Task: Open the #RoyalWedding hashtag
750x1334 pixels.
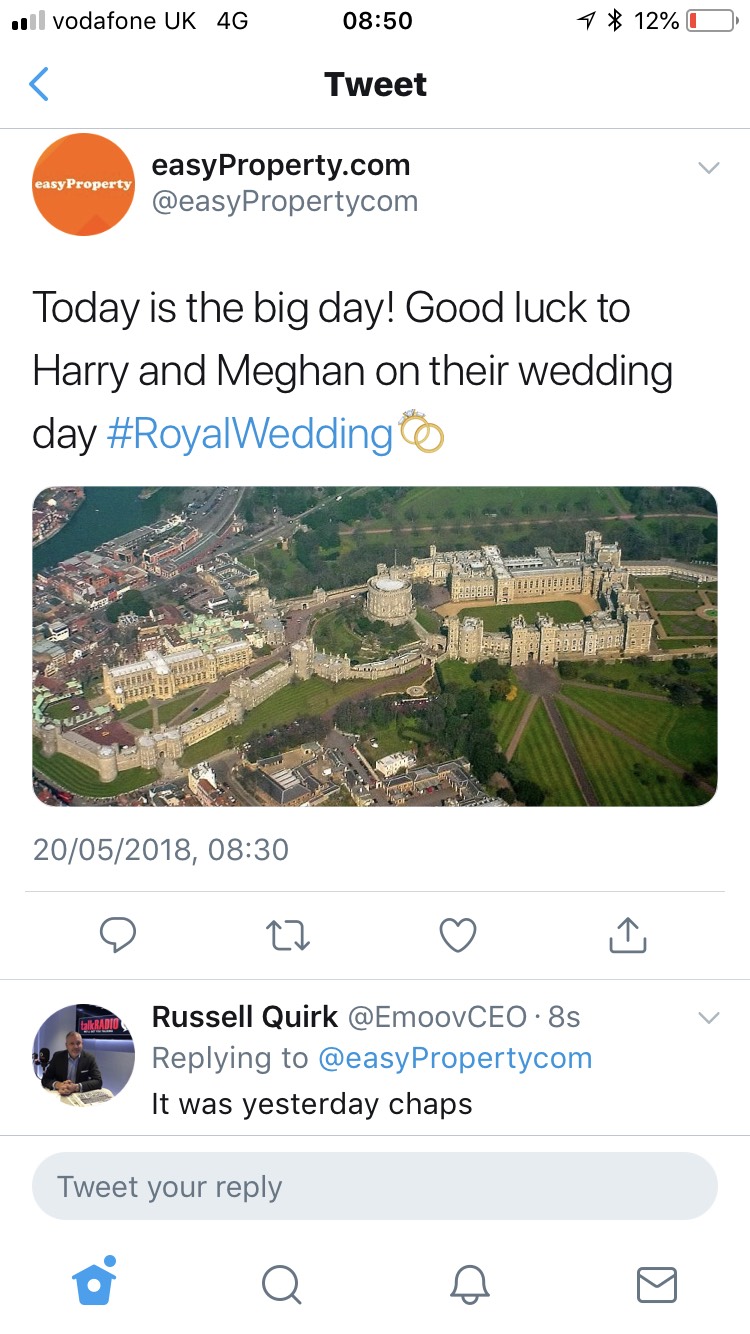Action: pyautogui.click(x=249, y=435)
